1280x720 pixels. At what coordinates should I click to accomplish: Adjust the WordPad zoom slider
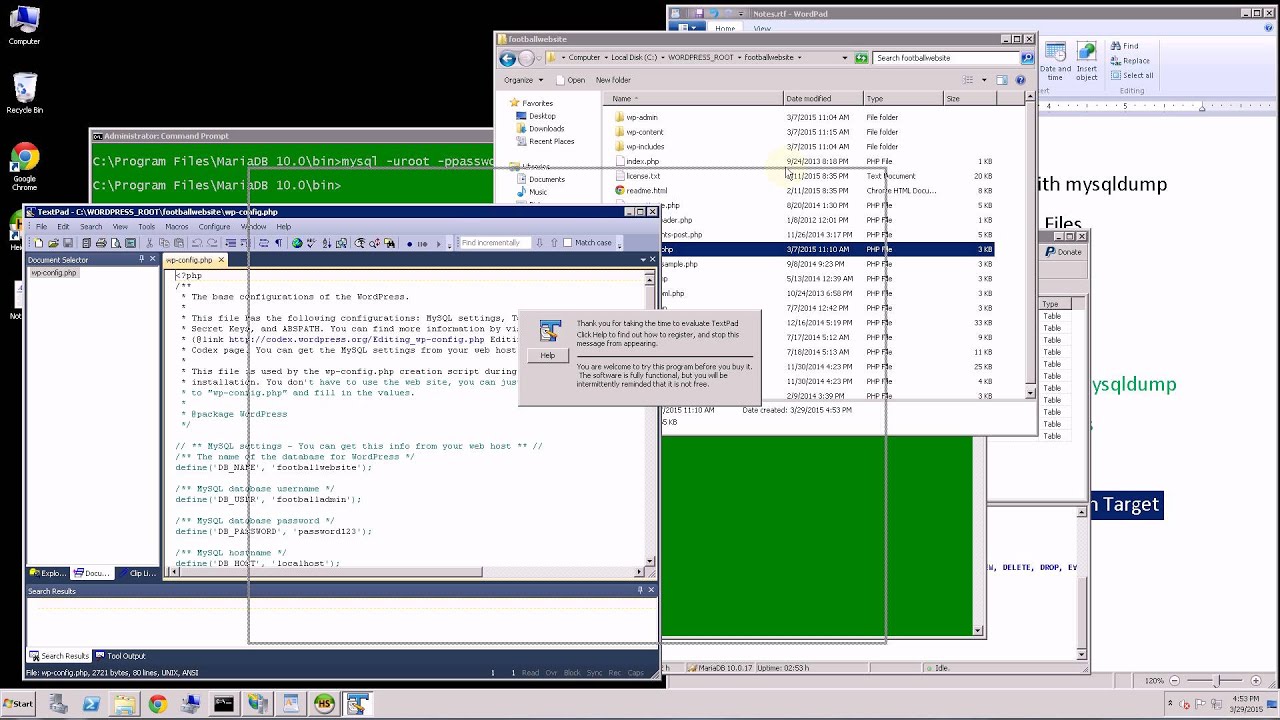tap(1217, 681)
